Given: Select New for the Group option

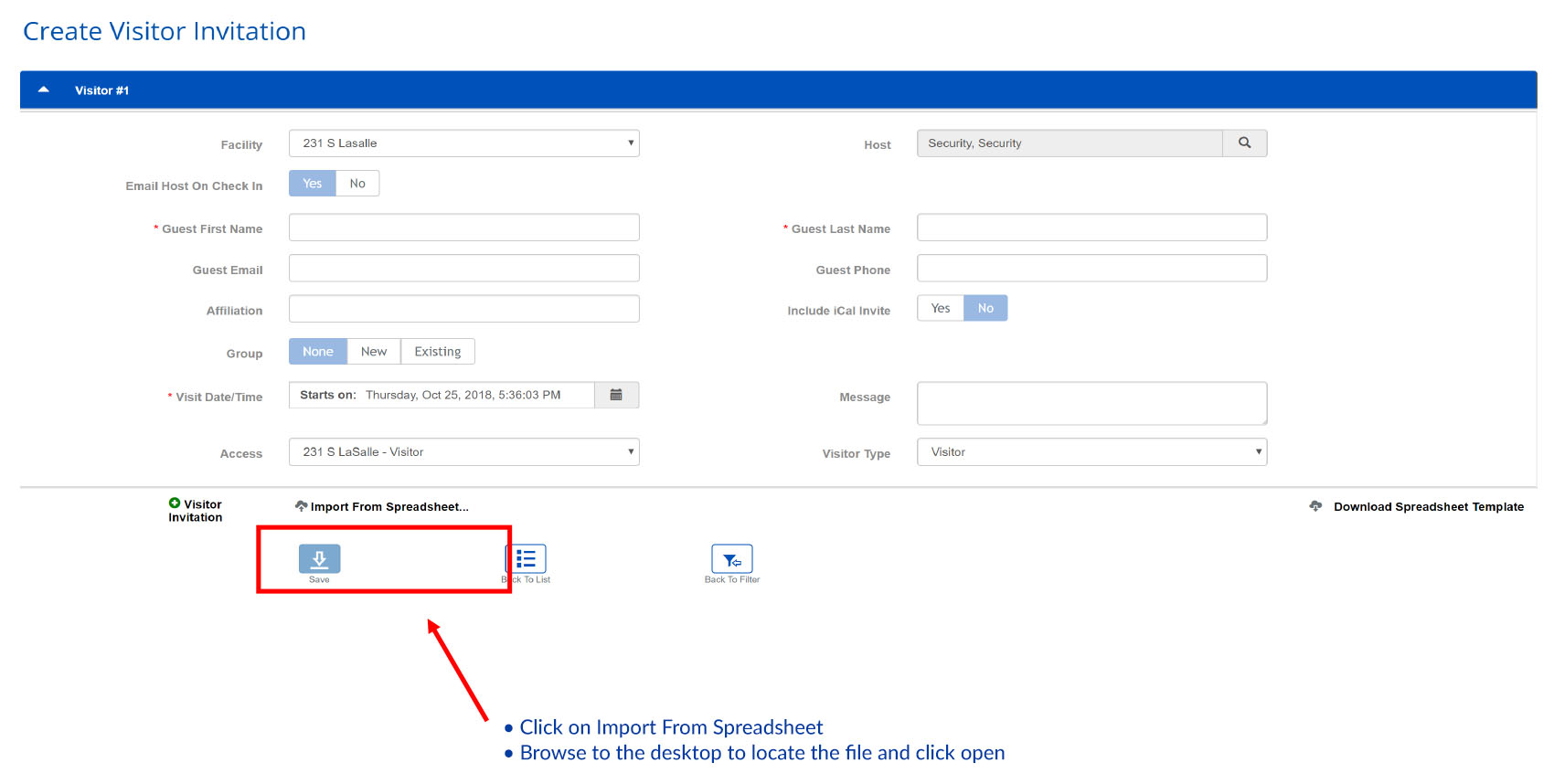Looking at the screenshot, I should pyautogui.click(x=373, y=352).
